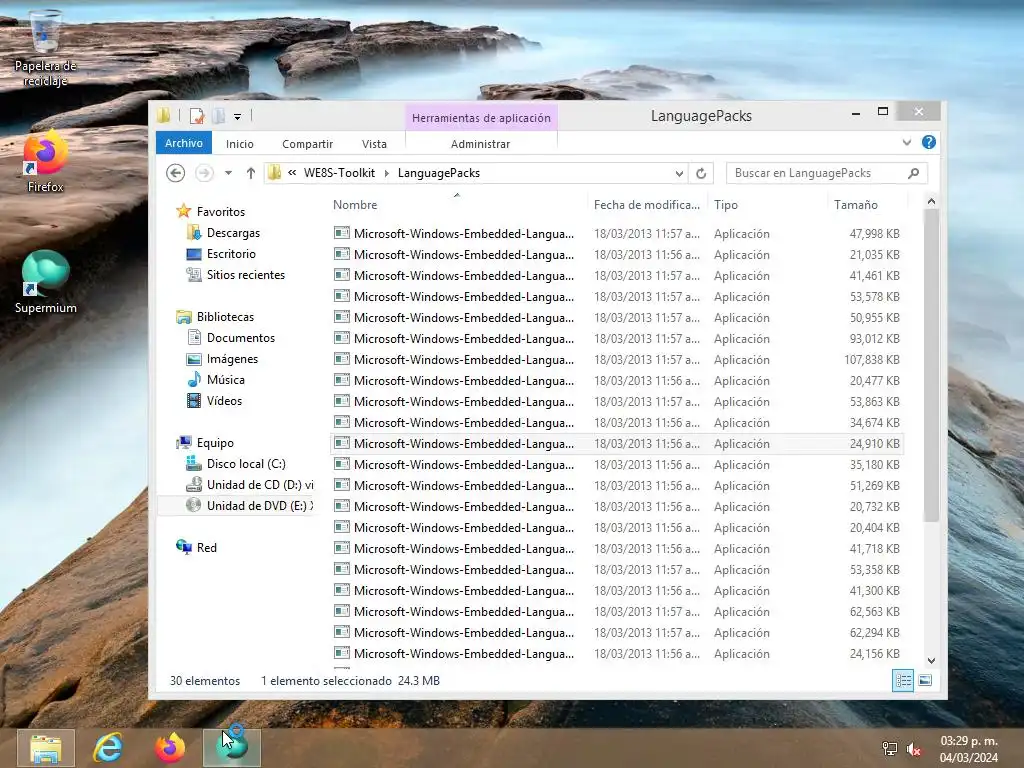Viewport: 1024px width, 768px height.
Task: Go up one folder level
Action: point(251,173)
